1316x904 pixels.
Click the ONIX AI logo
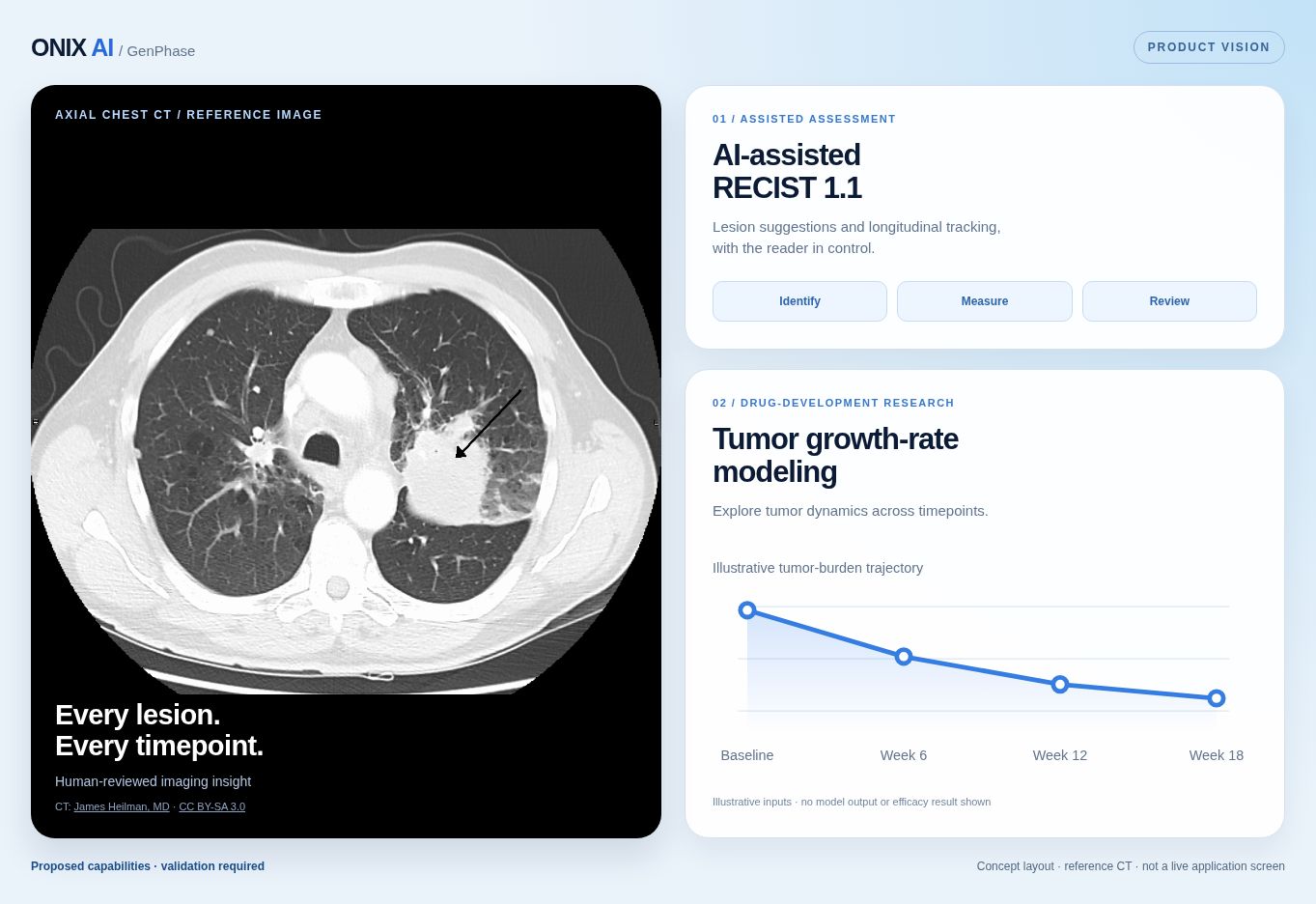(72, 48)
